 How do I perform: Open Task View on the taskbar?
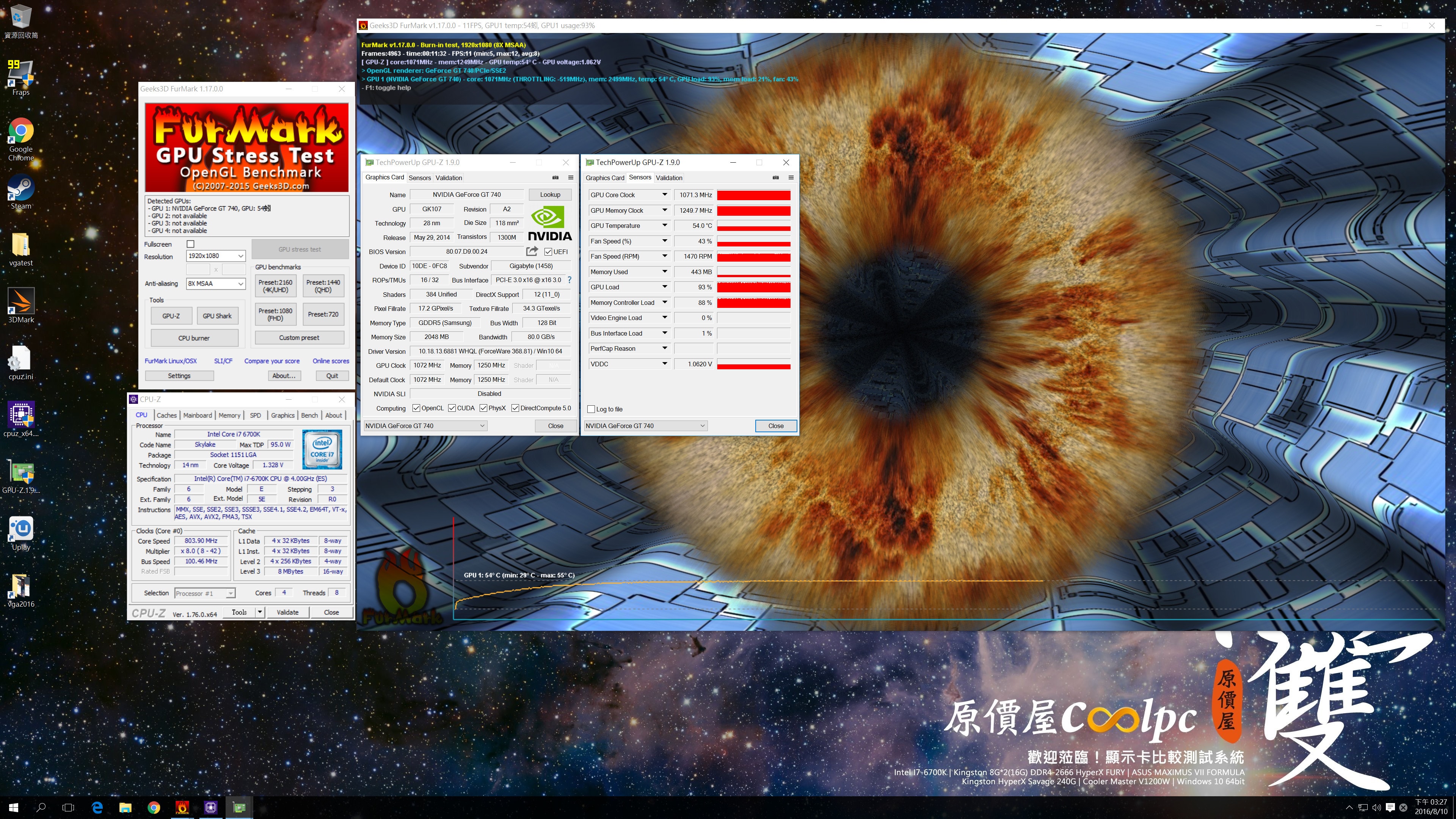[68, 808]
